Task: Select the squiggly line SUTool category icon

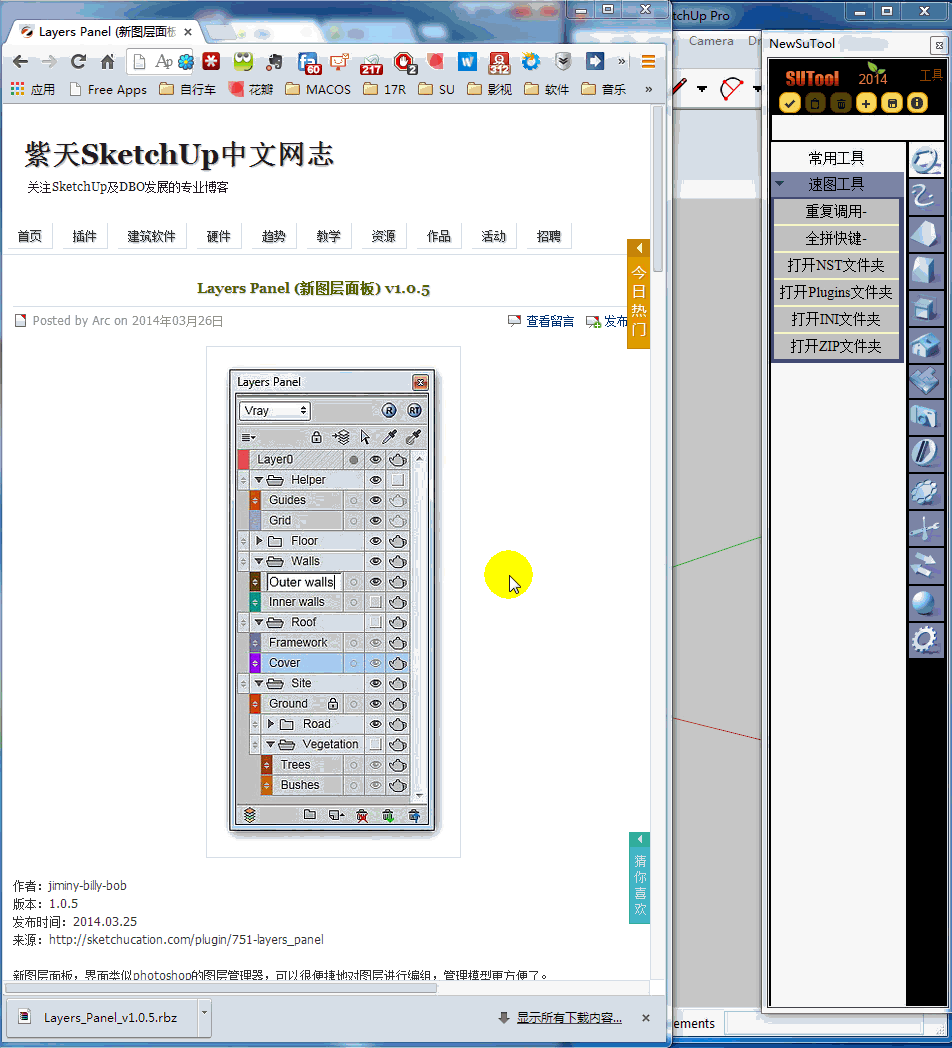Action: (925, 195)
